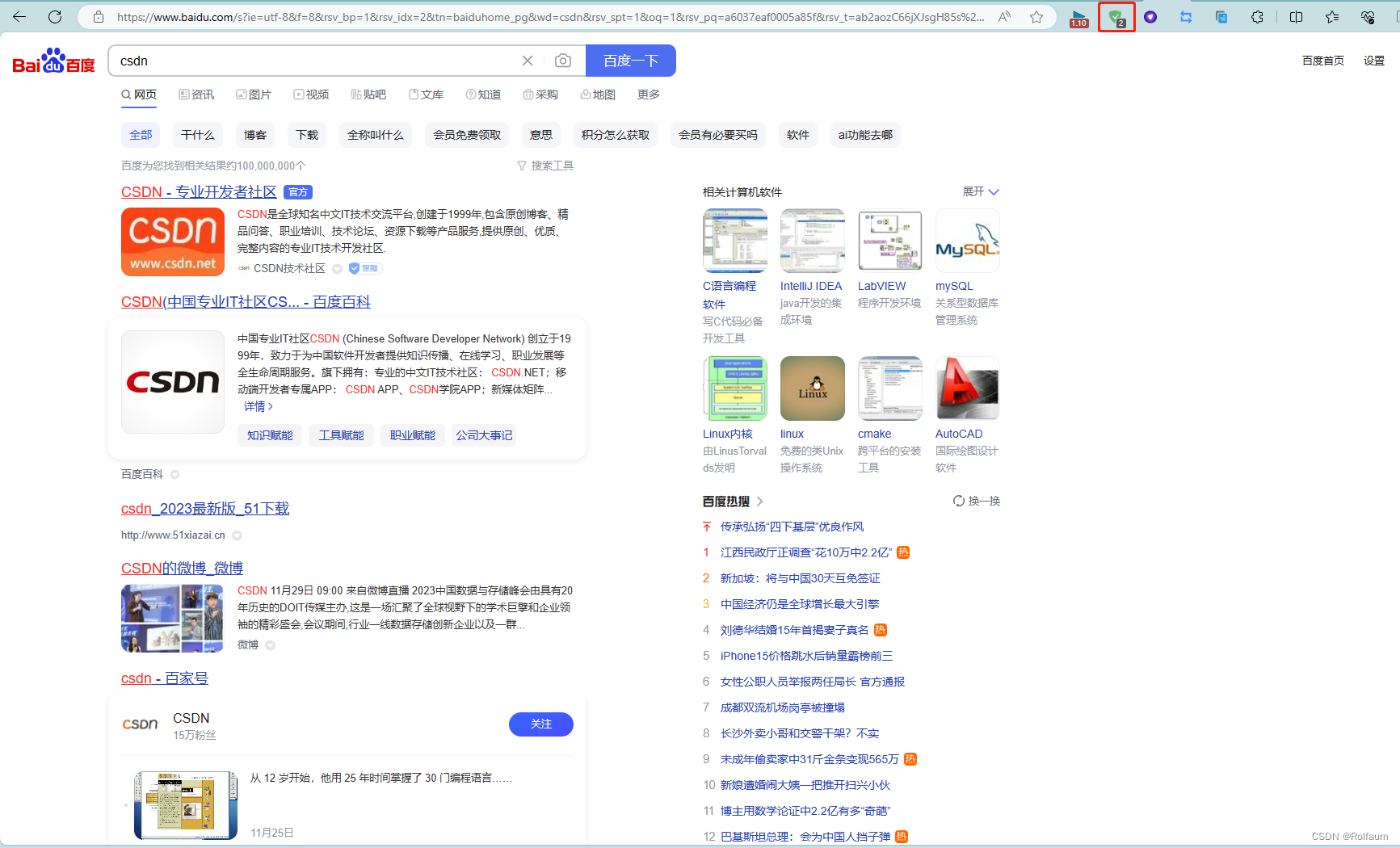Open 百度首页 link at top right
The height and width of the screenshot is (848, 1400).
coord(1322,61)
